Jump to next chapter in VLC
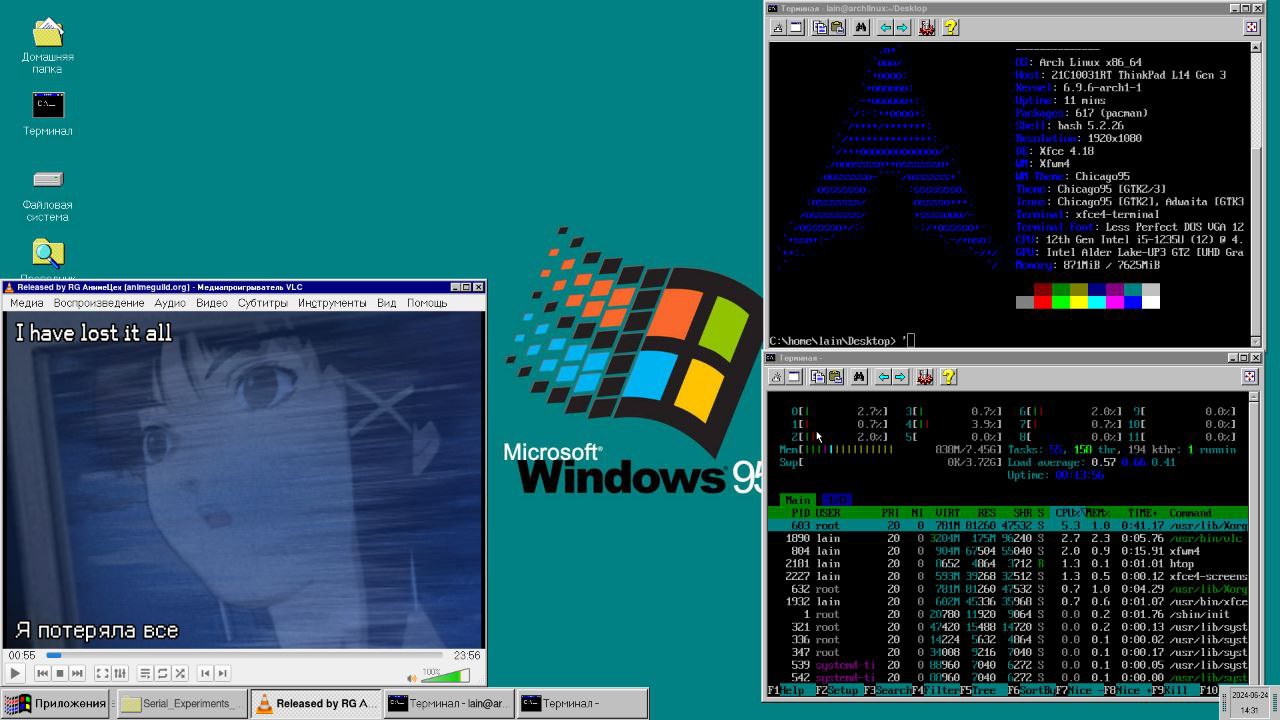Screen dimensions: 1280x720 coord(223,674)
